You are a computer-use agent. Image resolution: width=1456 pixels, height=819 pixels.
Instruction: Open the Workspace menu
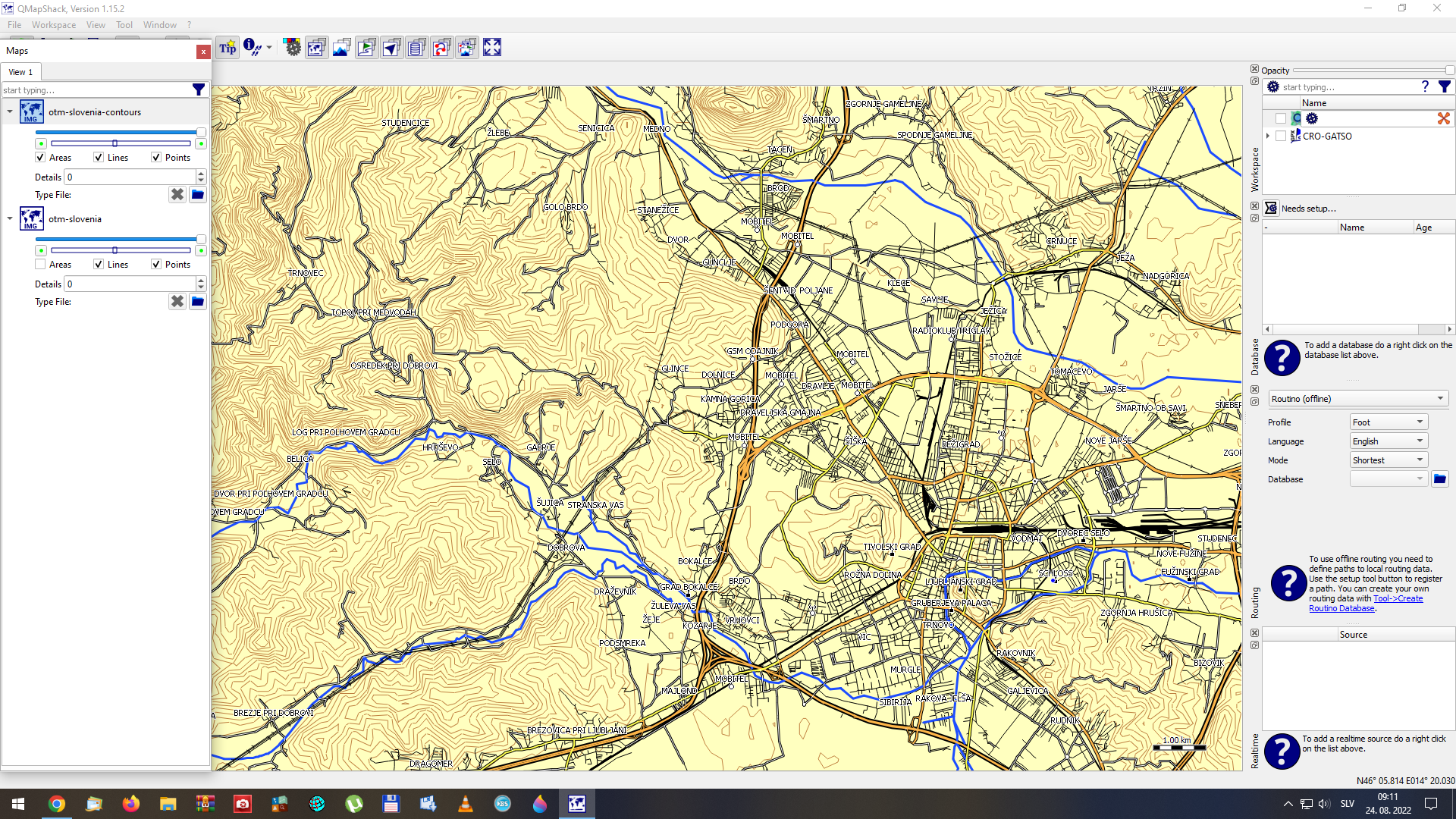pos(53,25)
